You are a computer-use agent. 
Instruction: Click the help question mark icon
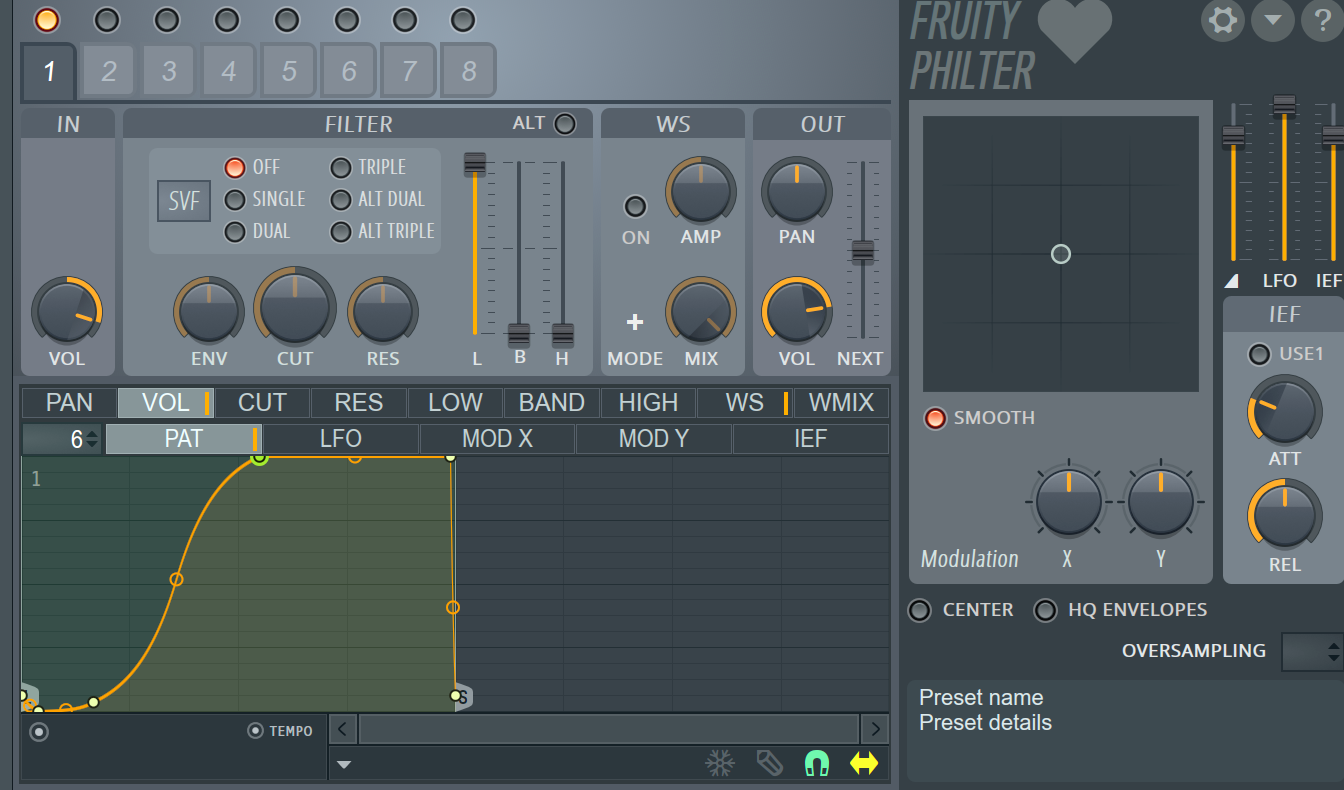(1322, 20)
